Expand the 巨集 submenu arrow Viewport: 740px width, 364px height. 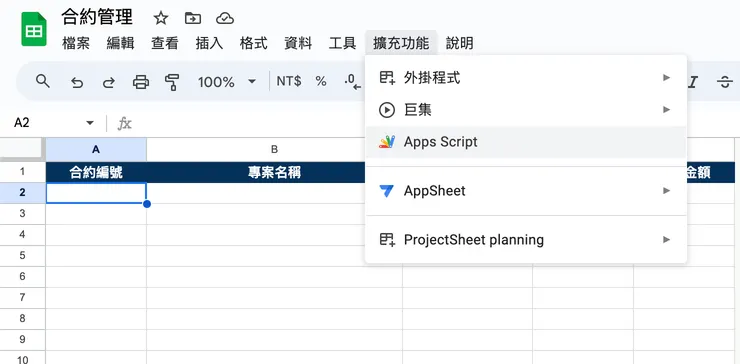click(666, 110)
